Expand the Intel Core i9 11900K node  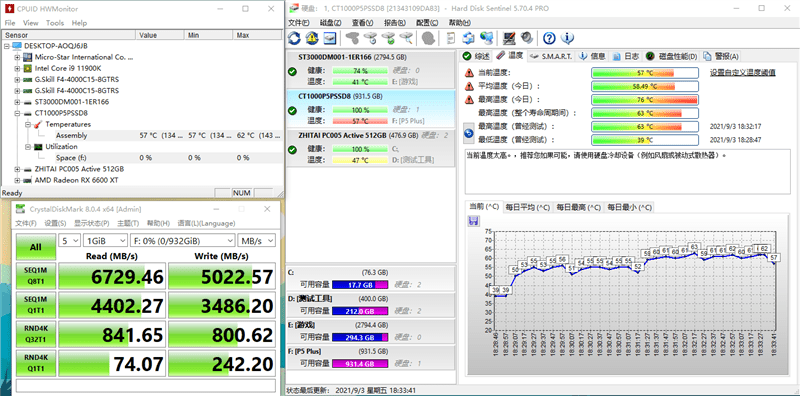pyautogui.click(x=17, y=68)
